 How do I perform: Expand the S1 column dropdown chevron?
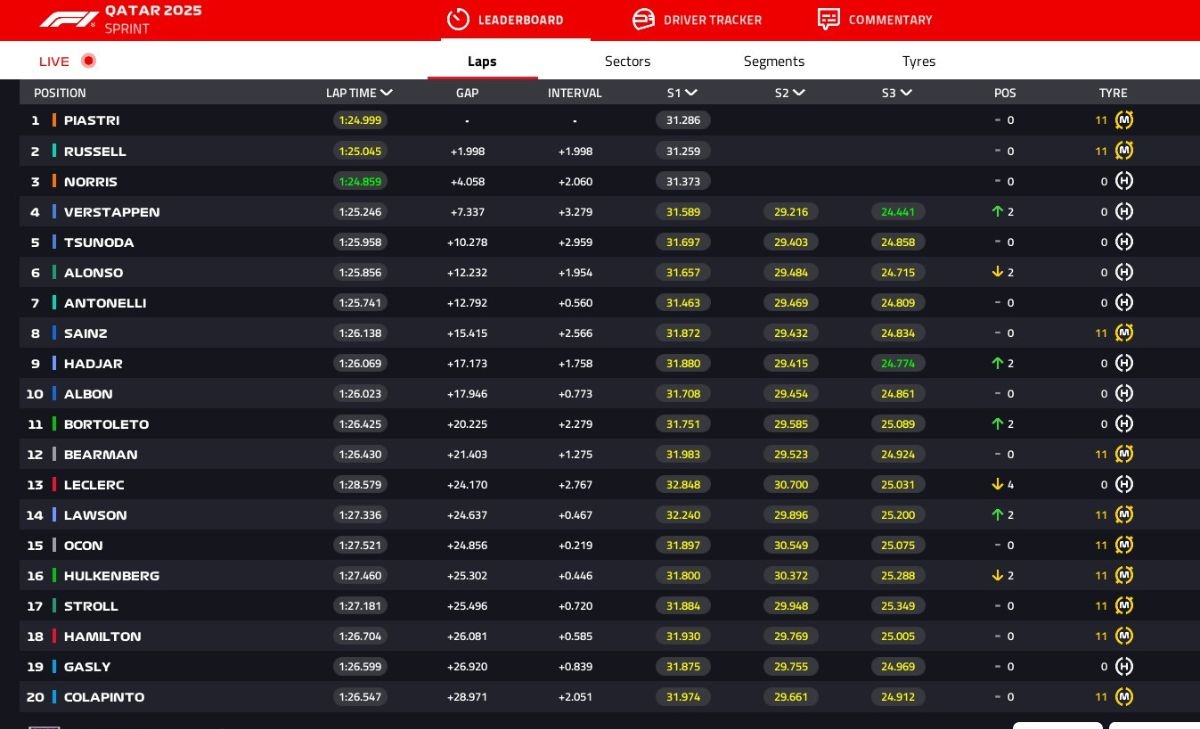coord(691,93)
